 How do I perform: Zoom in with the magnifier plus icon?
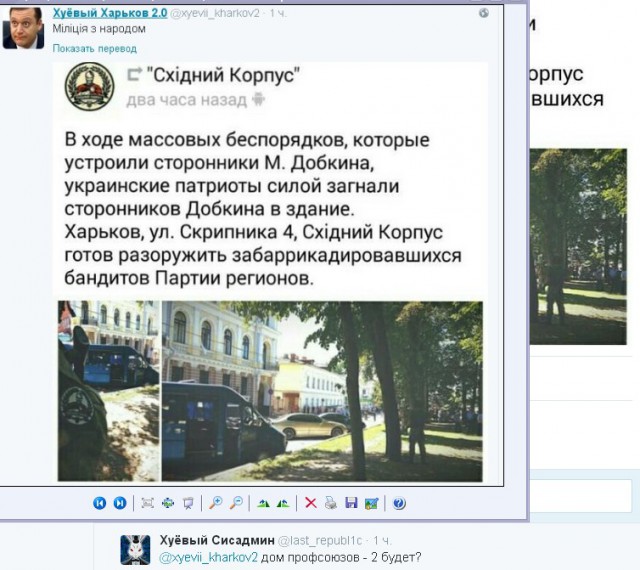coord(216,503)
